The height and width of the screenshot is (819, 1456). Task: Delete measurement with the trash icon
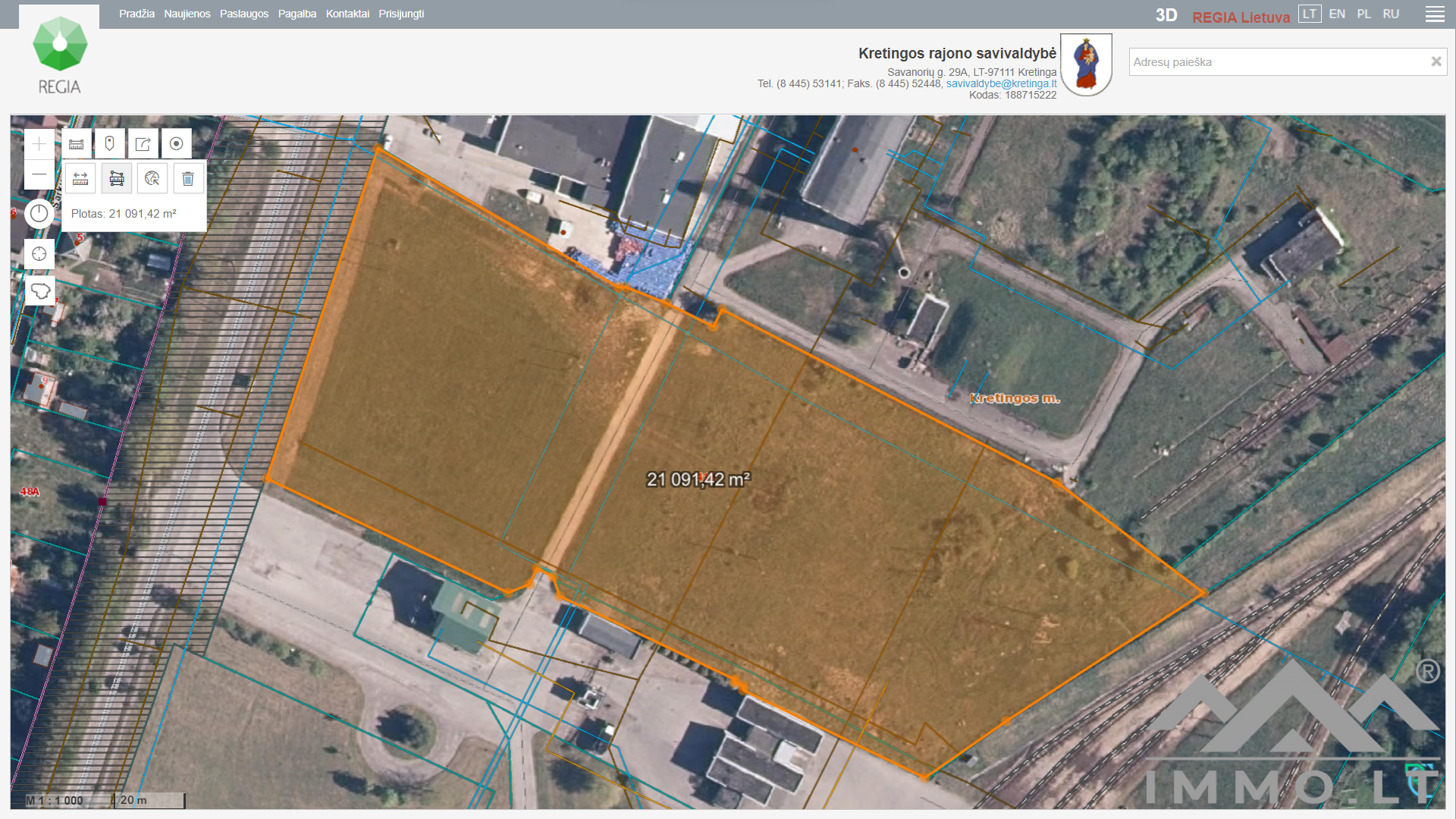tap(188, 179)
